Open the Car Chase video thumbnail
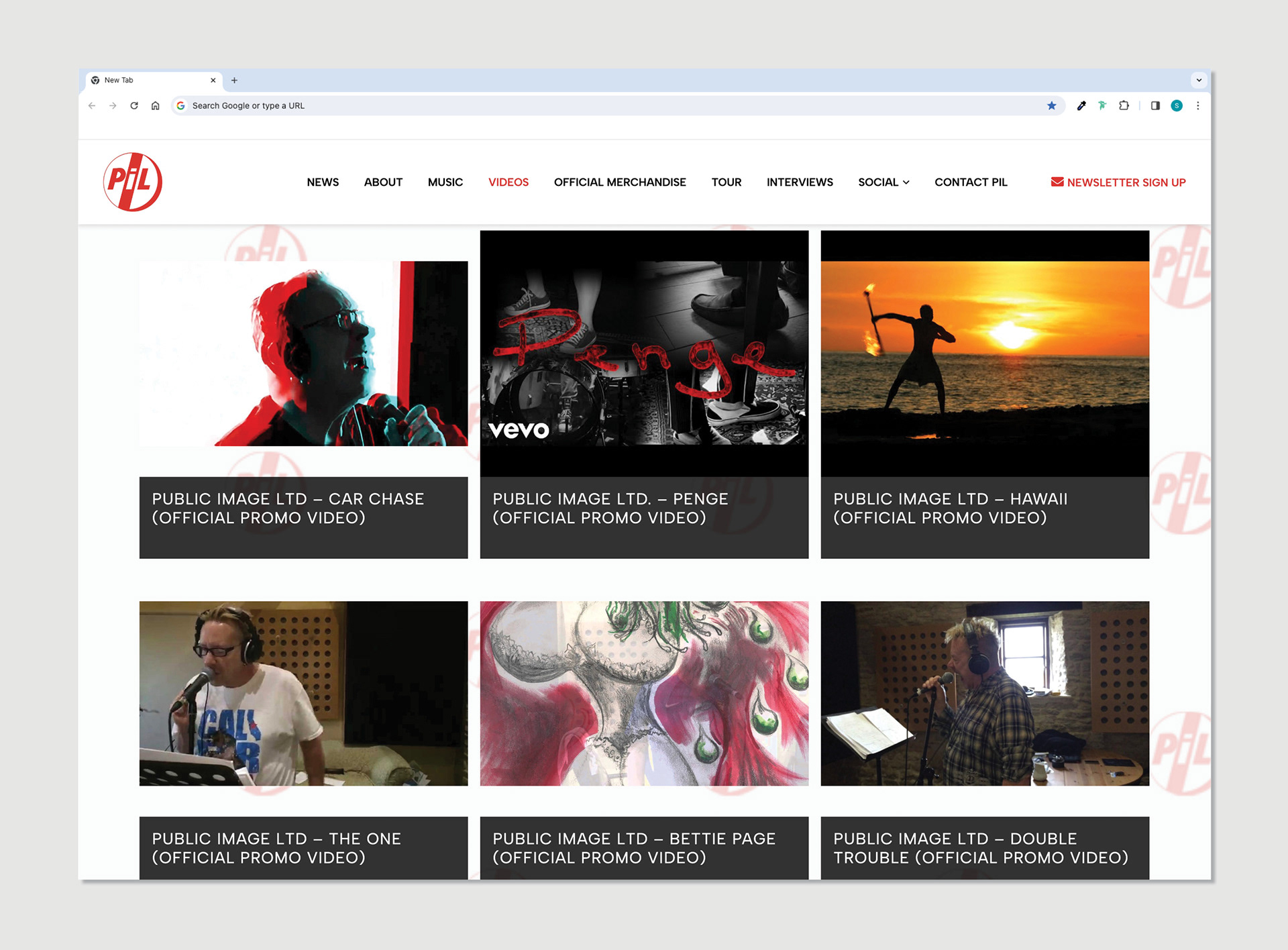Screen dimensions: 1288x950 tap(303, 354)
